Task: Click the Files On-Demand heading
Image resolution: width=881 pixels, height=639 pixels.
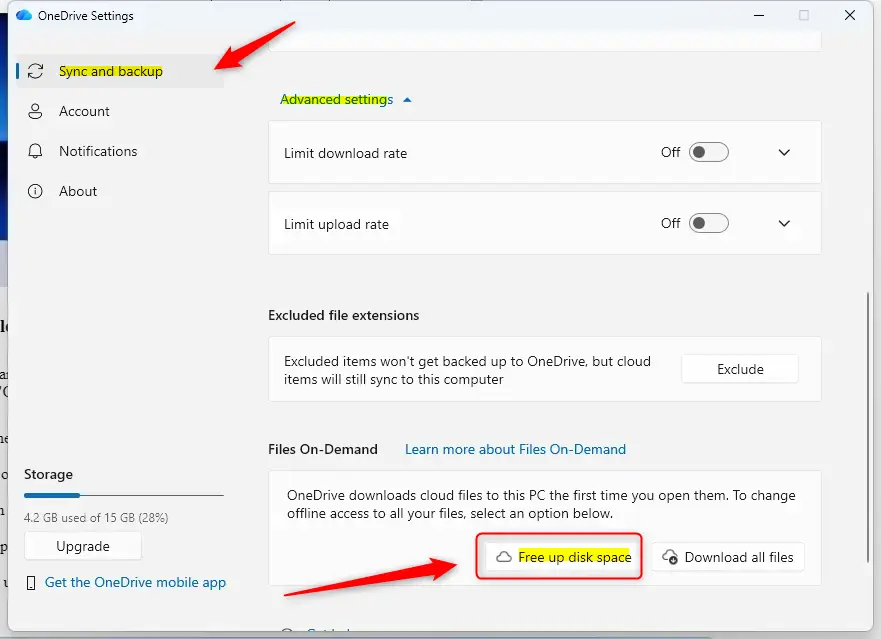Action: [323, 450]
